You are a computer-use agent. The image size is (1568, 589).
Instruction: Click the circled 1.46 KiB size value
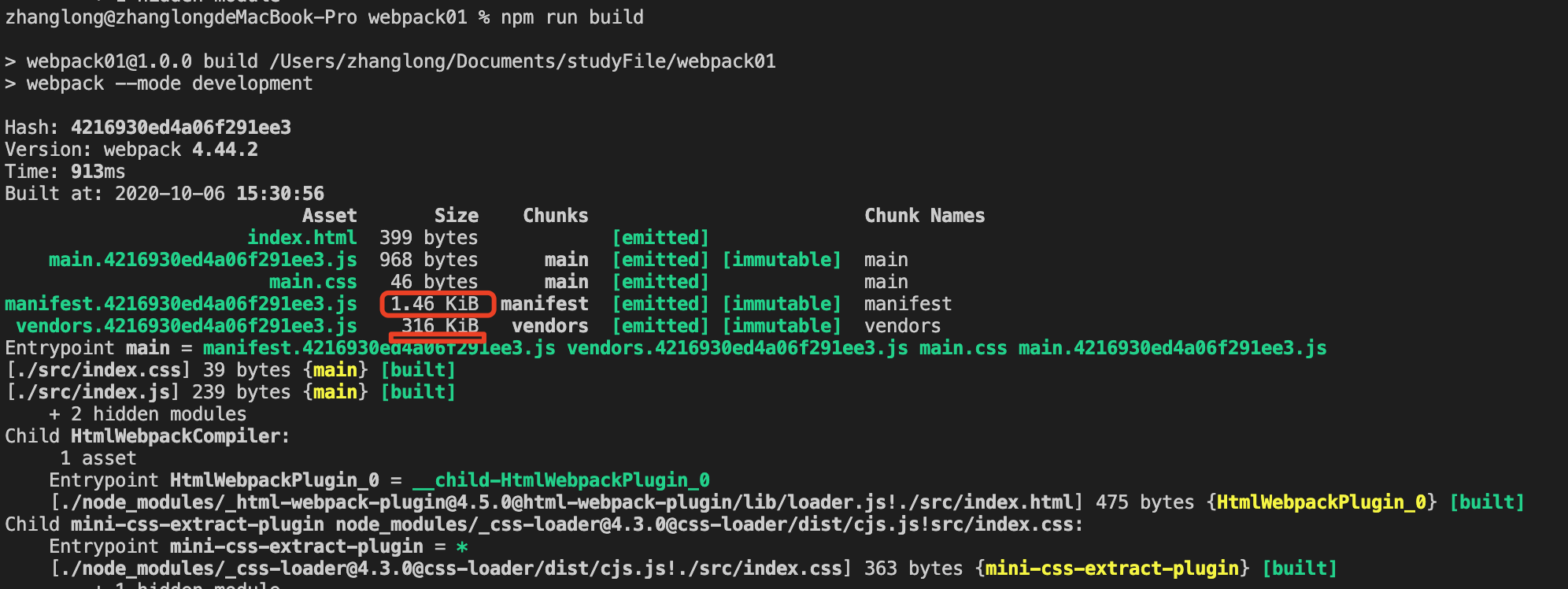(x=435, y=304)
